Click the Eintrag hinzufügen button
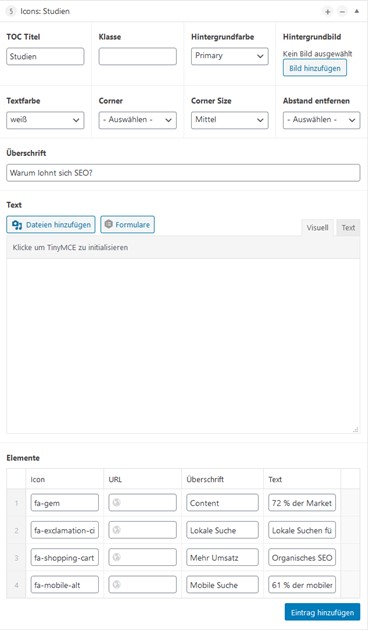This screenshot has width=369, height=631. (x=322, y=612)
